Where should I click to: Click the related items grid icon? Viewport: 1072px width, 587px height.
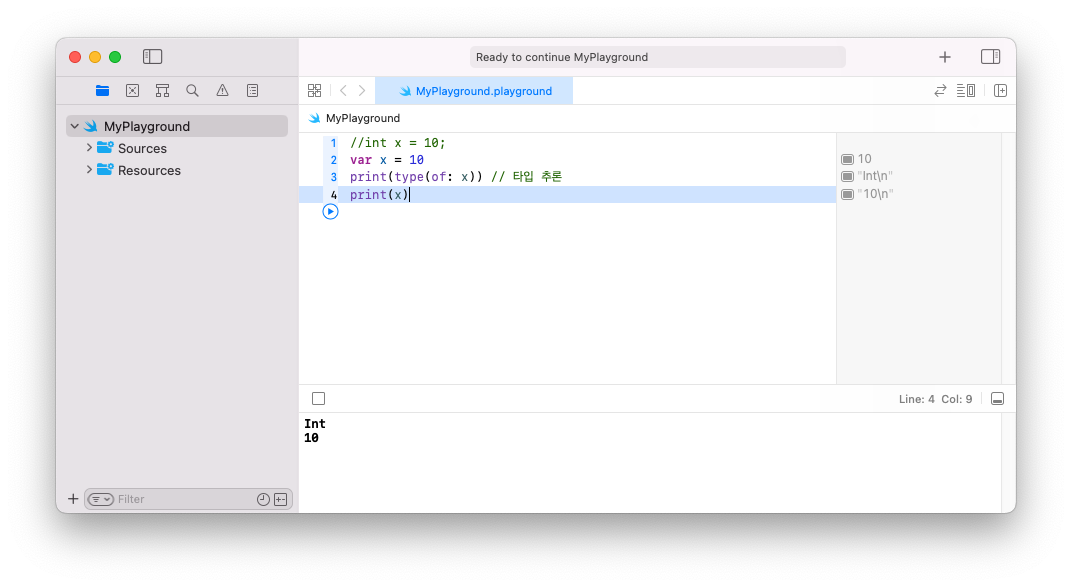[x=314, y=90]
